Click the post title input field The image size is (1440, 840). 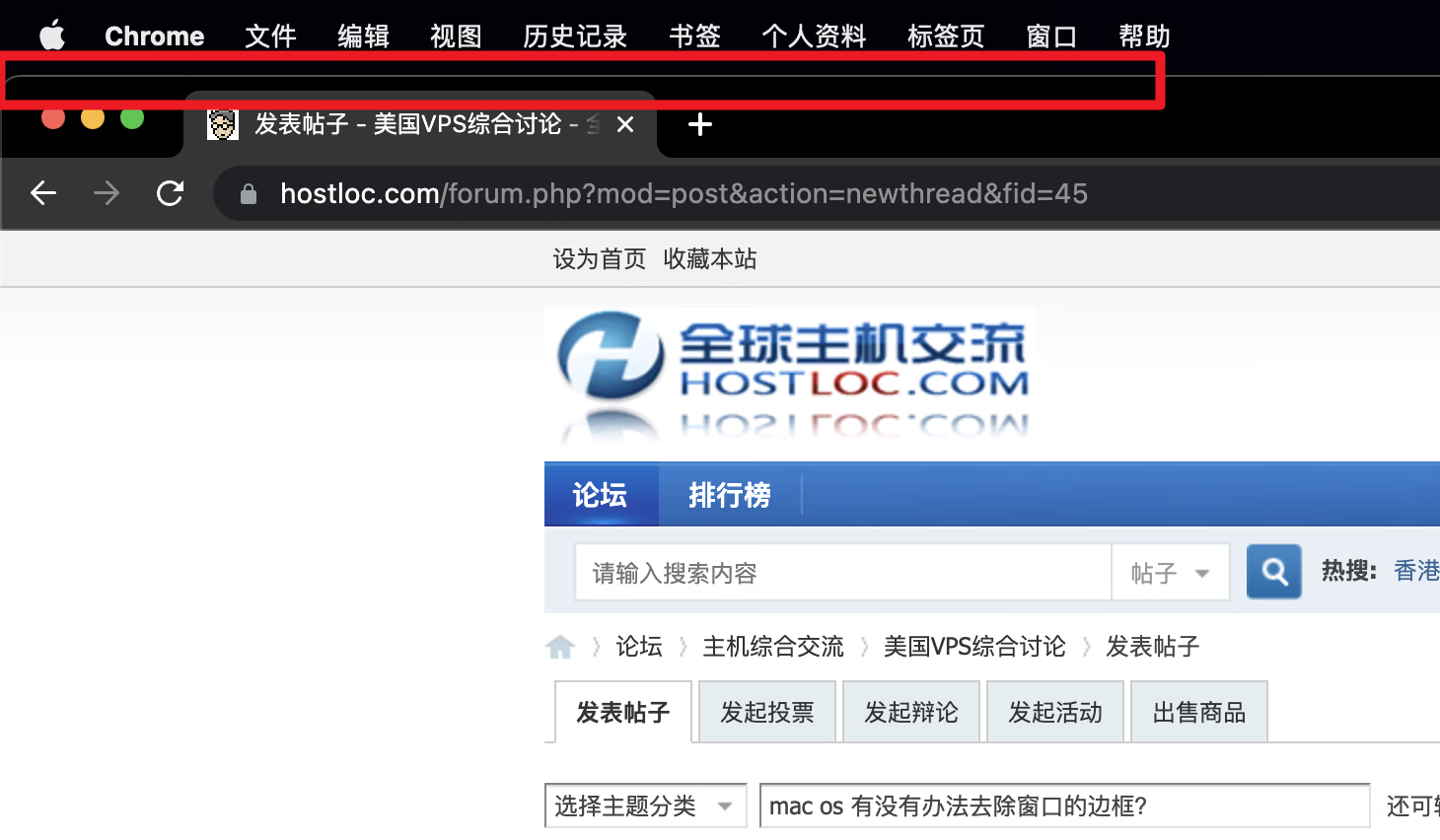1065,806
